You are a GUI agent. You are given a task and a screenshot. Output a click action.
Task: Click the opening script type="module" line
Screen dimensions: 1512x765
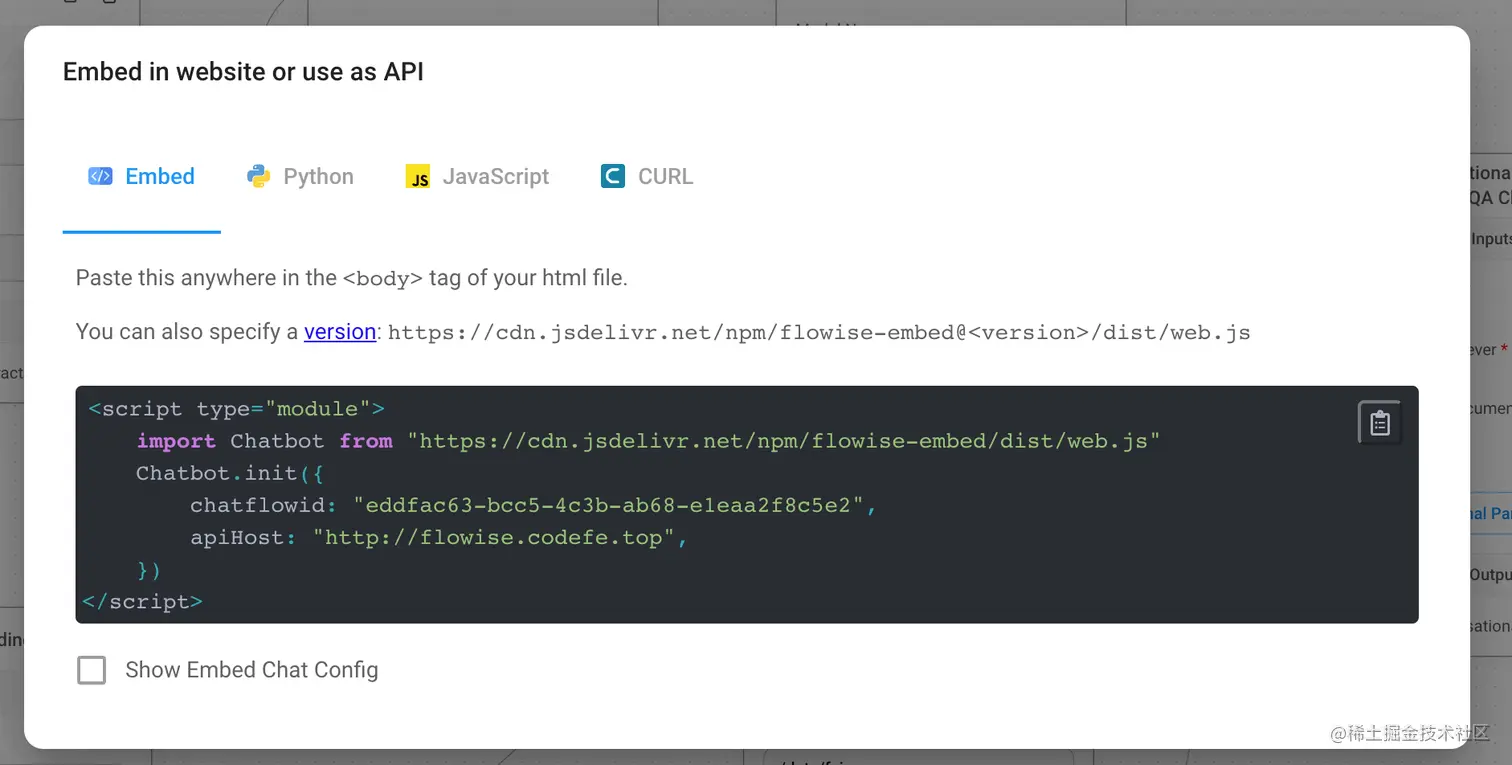tap(237, 409)
